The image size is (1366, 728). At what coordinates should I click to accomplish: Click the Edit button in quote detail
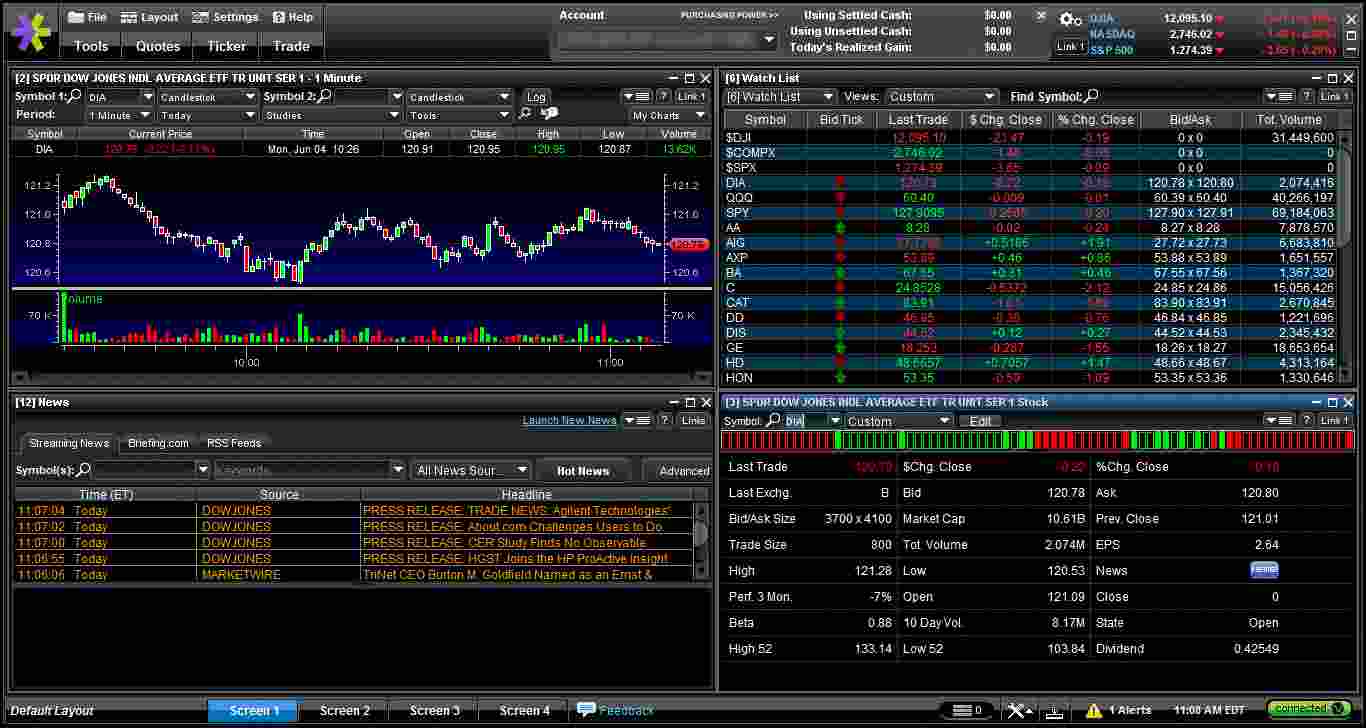980,421
